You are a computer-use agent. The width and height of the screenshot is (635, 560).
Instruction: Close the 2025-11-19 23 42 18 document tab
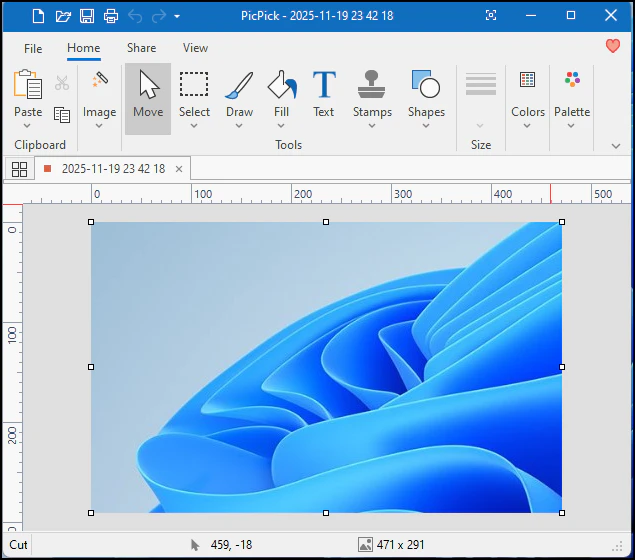(x=179, y=169)
